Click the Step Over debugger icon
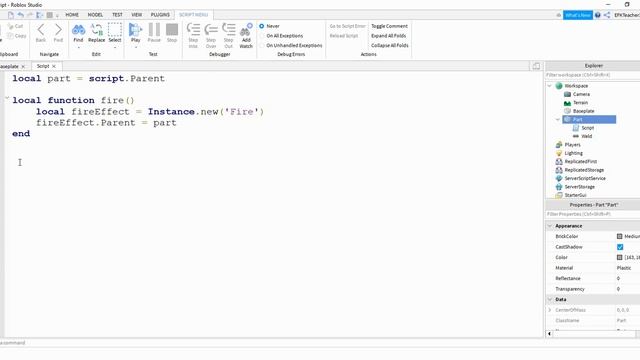This screenshot has width=640, height=360. (211, 30)
